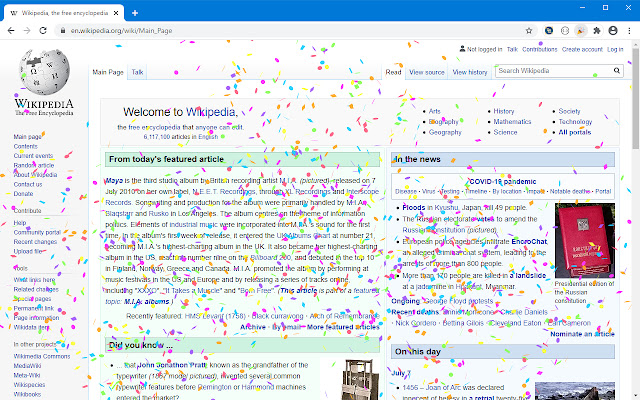View site info via the padlock icon

(x=63, y=31)
